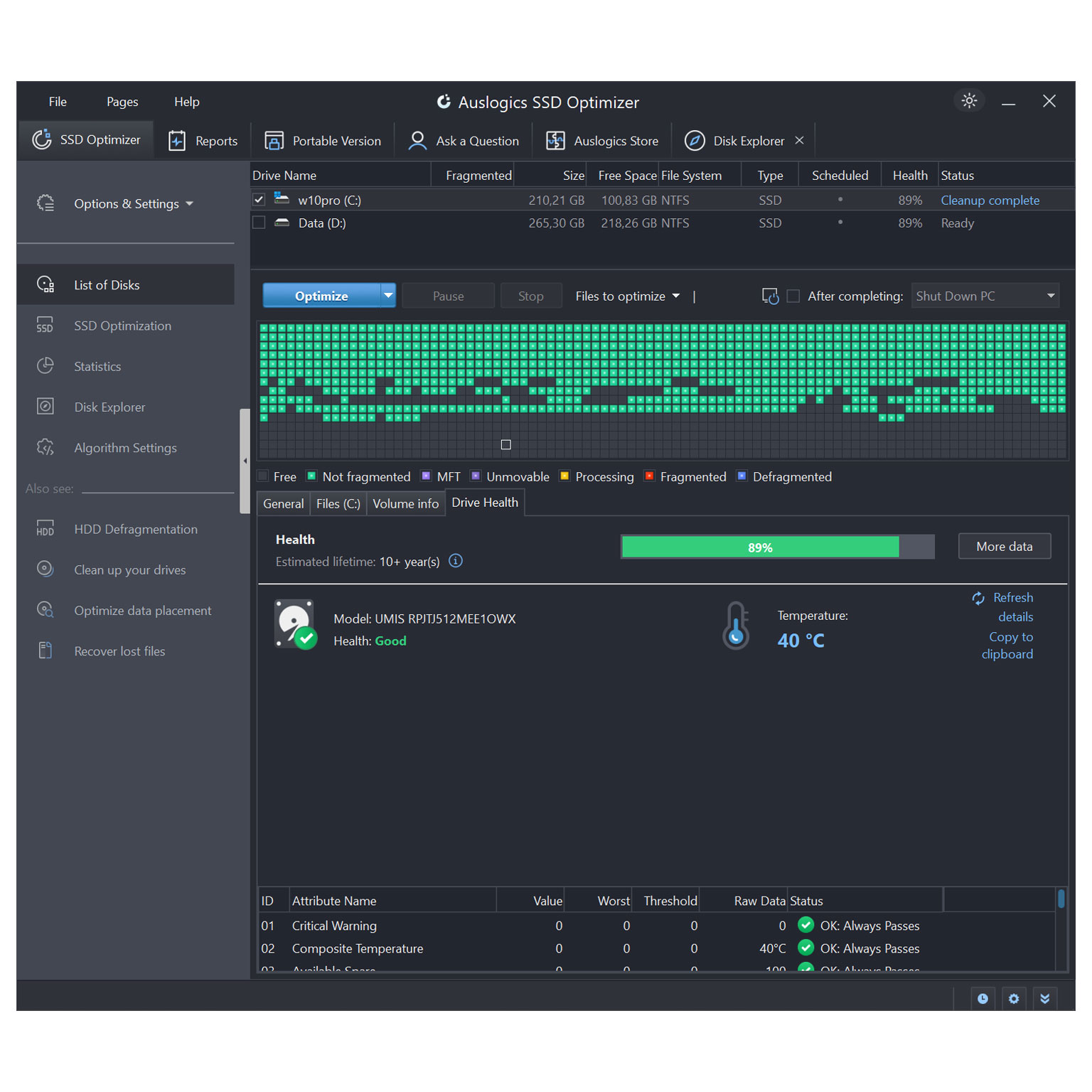This screenshot has width=1092, height=1092.
Task: Click the Disk Explorer sidebar icon
Action: 45,406
